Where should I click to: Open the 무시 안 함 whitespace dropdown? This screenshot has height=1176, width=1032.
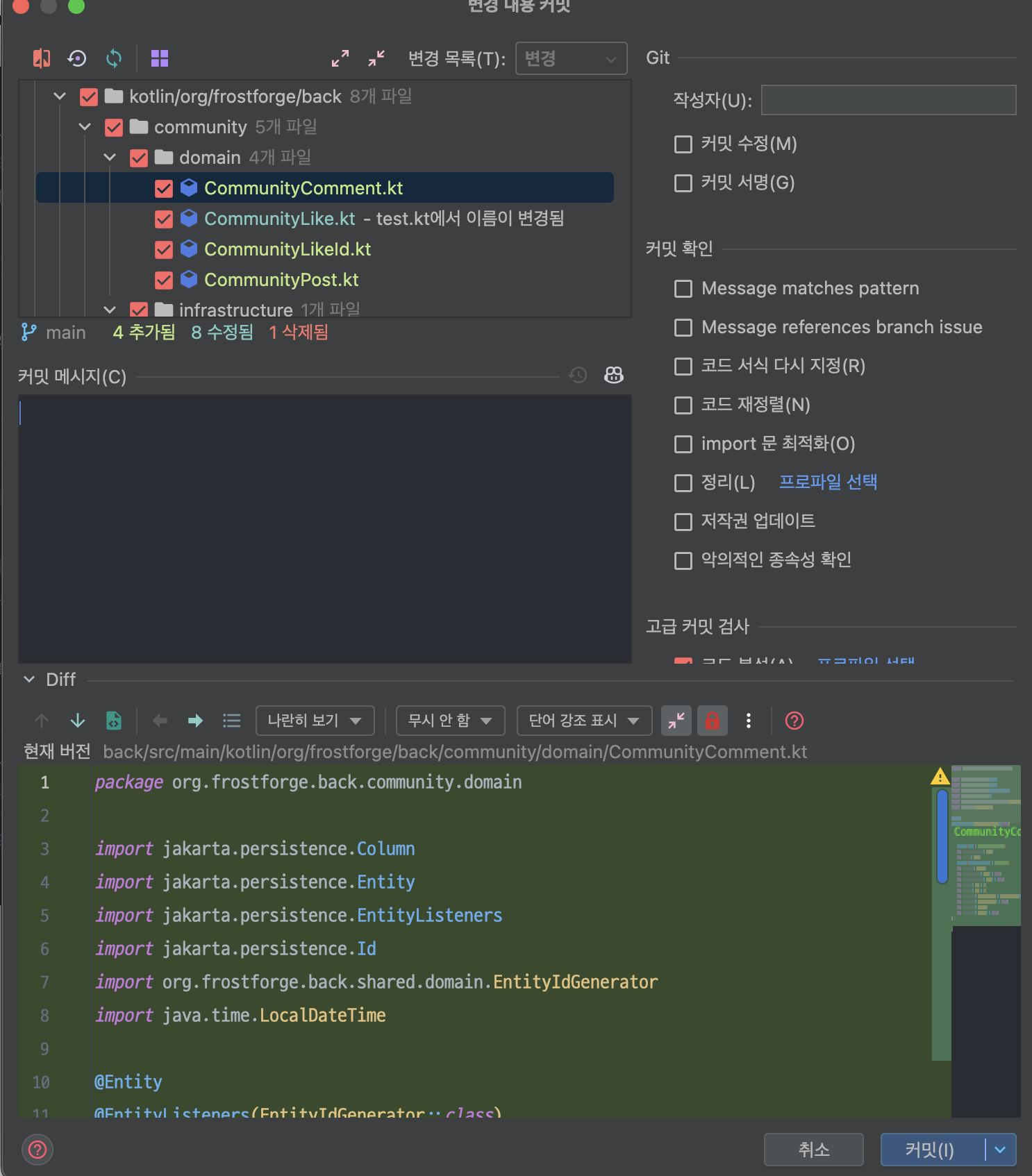(450, 721)
